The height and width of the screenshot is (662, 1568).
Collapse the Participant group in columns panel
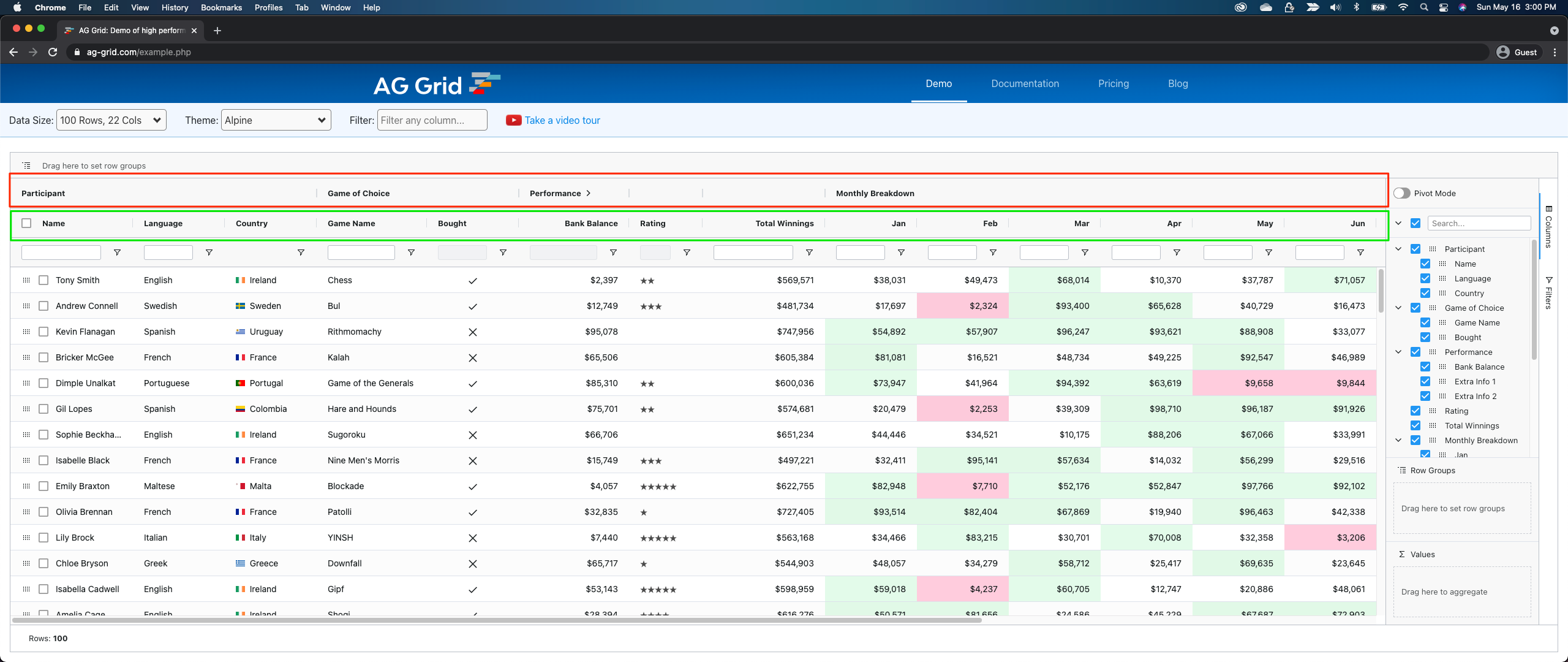[x=1398, y=249]
